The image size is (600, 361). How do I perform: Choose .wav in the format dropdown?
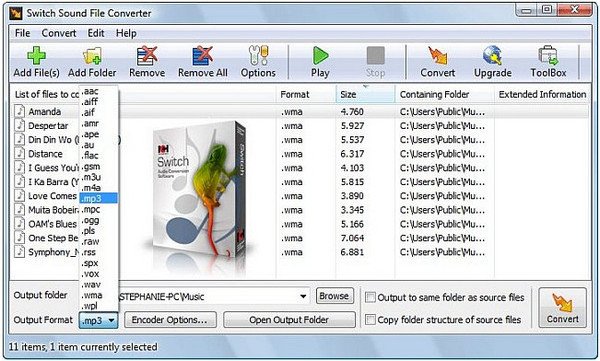[99, 284]
